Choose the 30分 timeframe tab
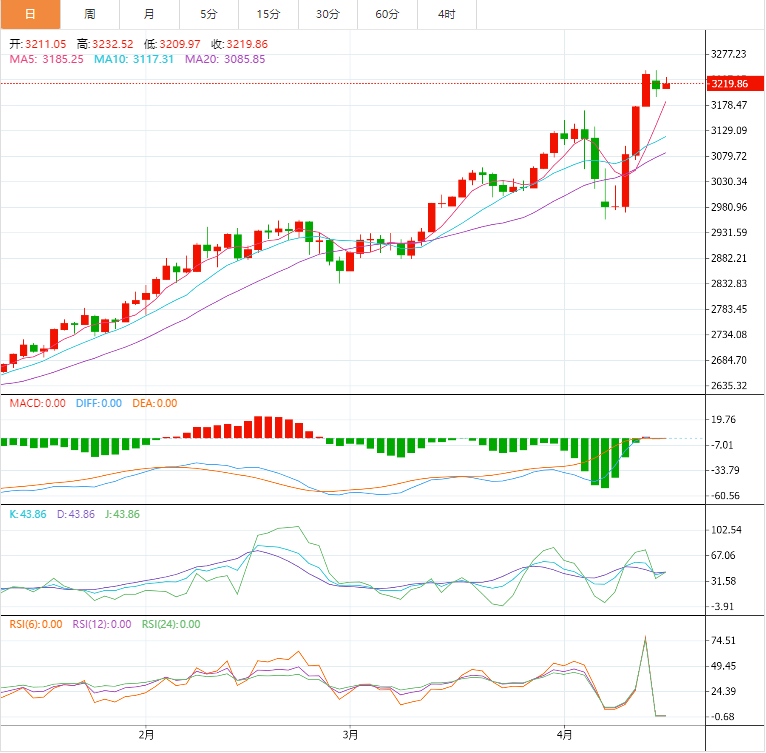 pyautogui.click(x=327, y=14)
